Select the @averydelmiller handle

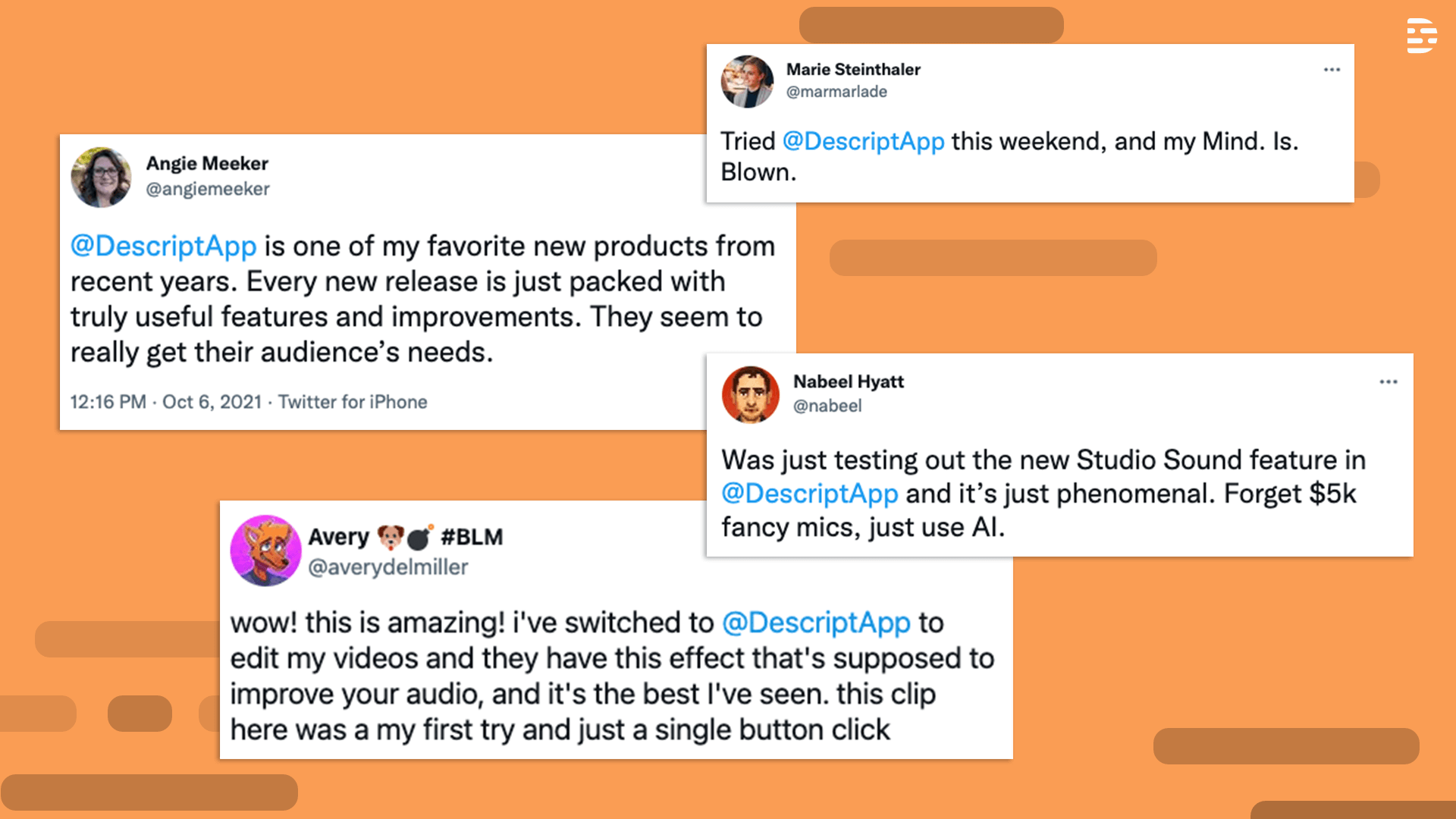[x=389, y=567]
